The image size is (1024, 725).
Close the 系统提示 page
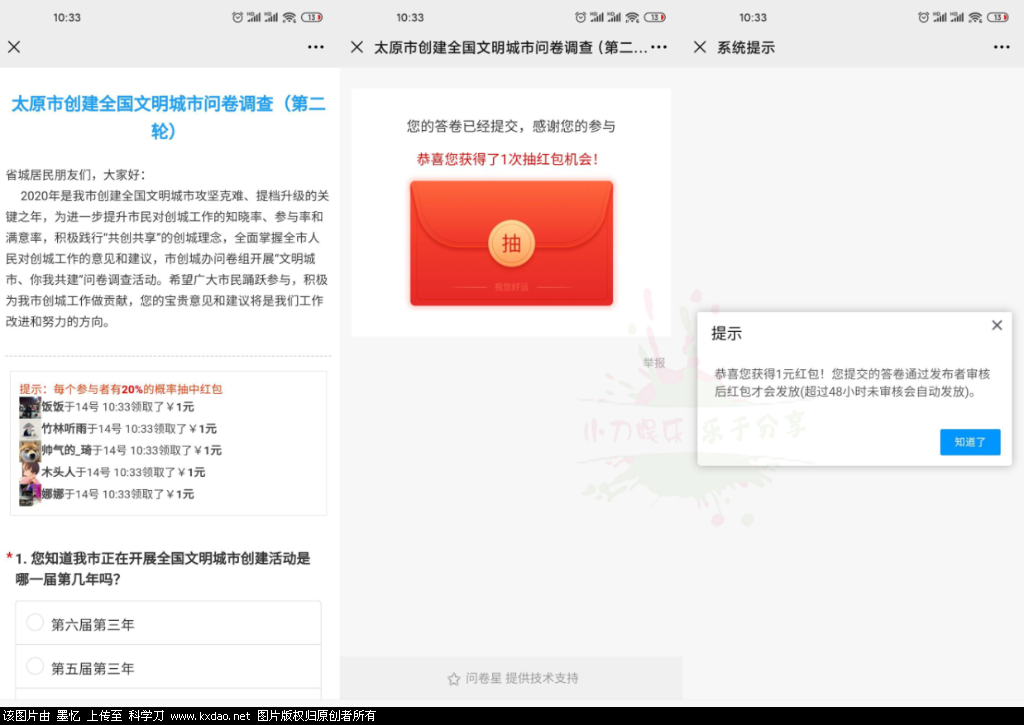[x=700, y=47]
